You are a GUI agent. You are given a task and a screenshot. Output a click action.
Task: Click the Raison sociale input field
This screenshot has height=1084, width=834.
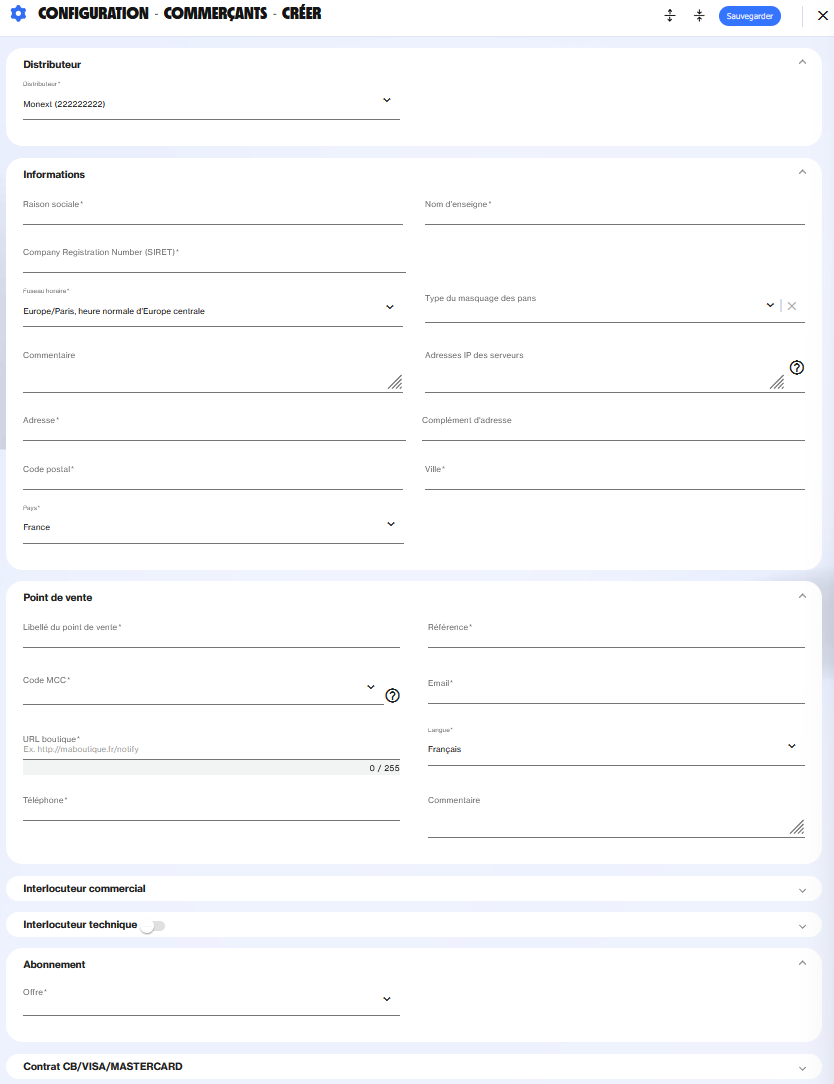click(212, 214)
